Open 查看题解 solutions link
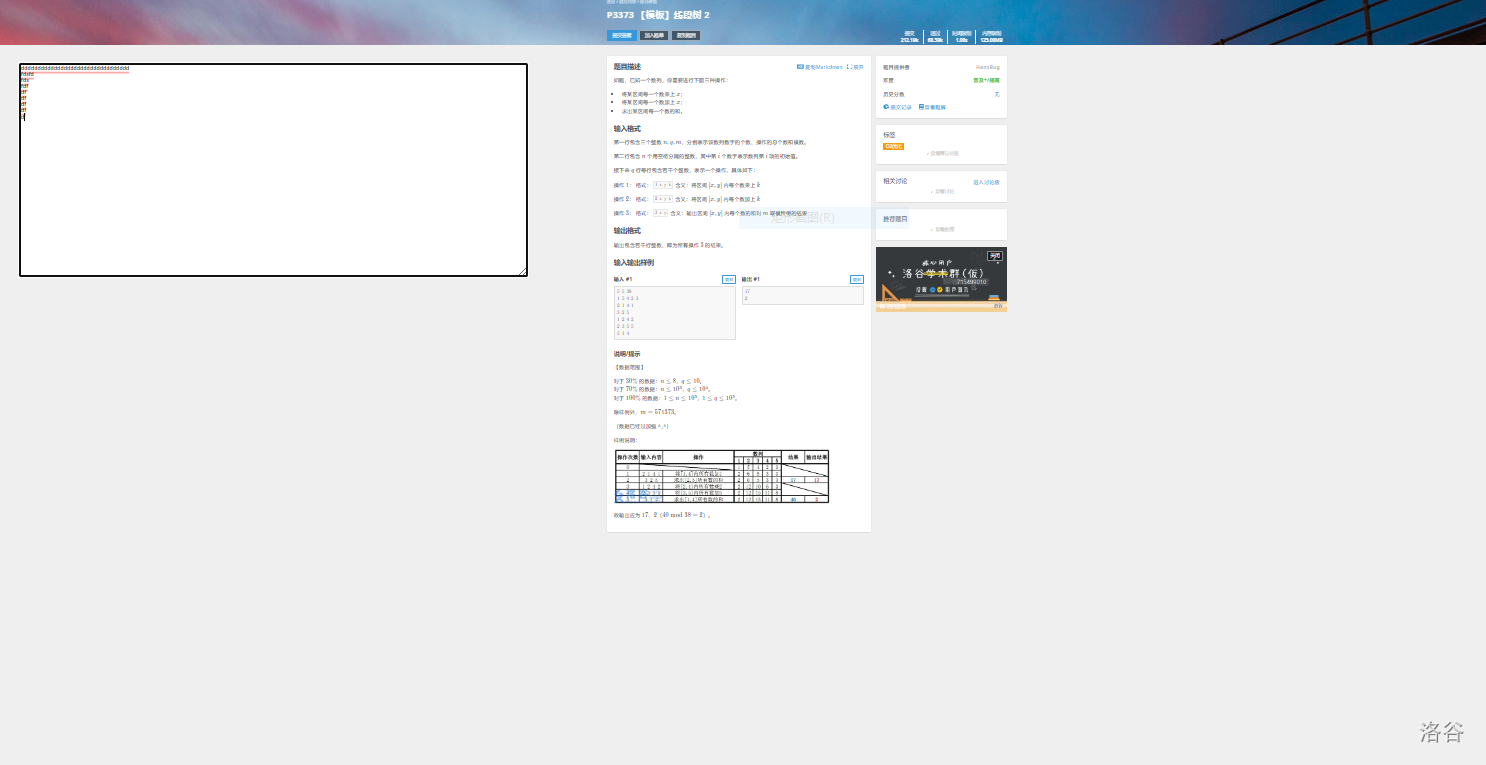 pyautogui.click(x=932, y=107)
